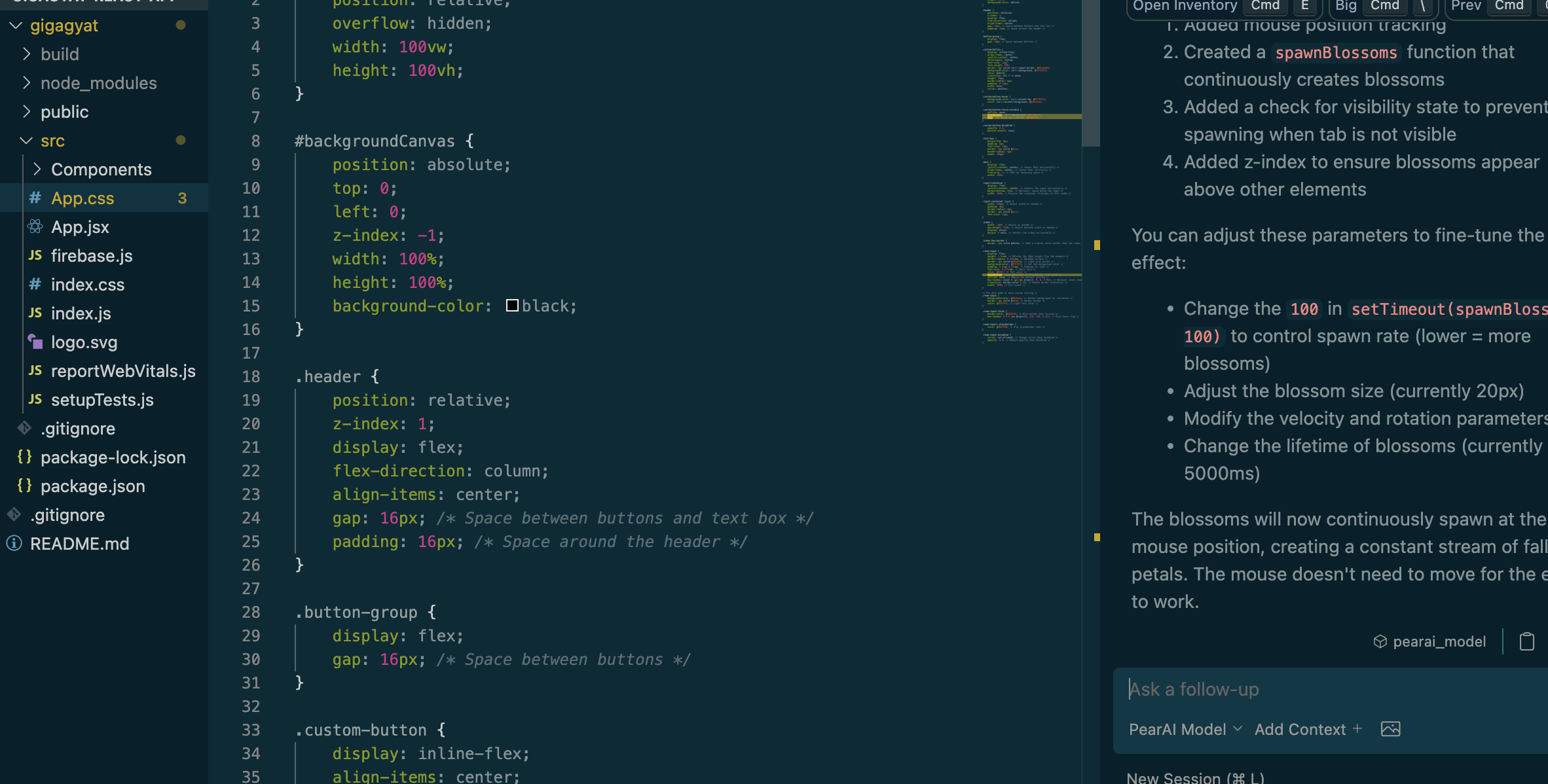Click the info icon beside README.md
Viewport: 1548px width, 784px height.
[14, 544]
